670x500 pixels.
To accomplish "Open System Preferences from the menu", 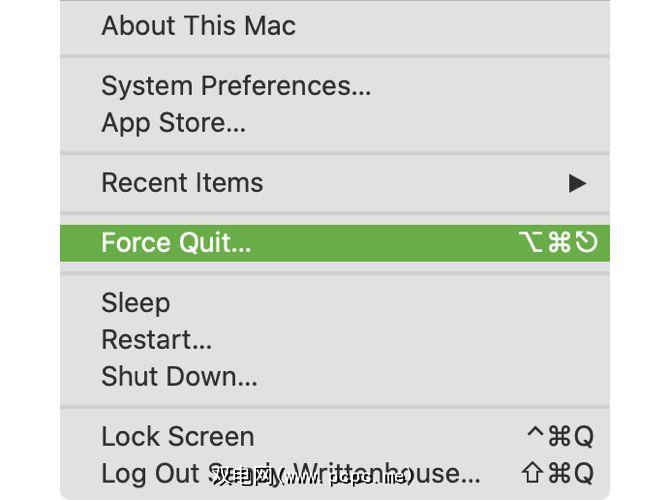I will 236,86.
